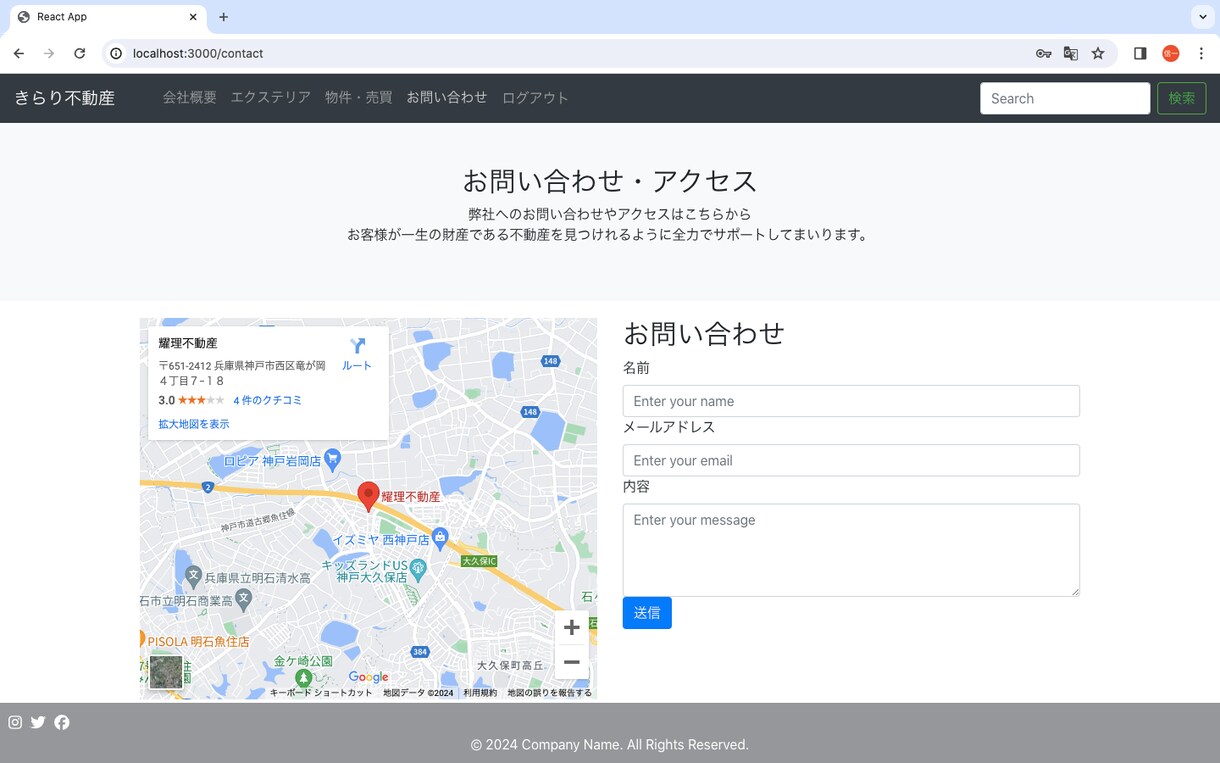Image resolution: width=1220 pixels, height=763 pixels.
Task: Click the message textarea
Action: click(x=851, y=550)
